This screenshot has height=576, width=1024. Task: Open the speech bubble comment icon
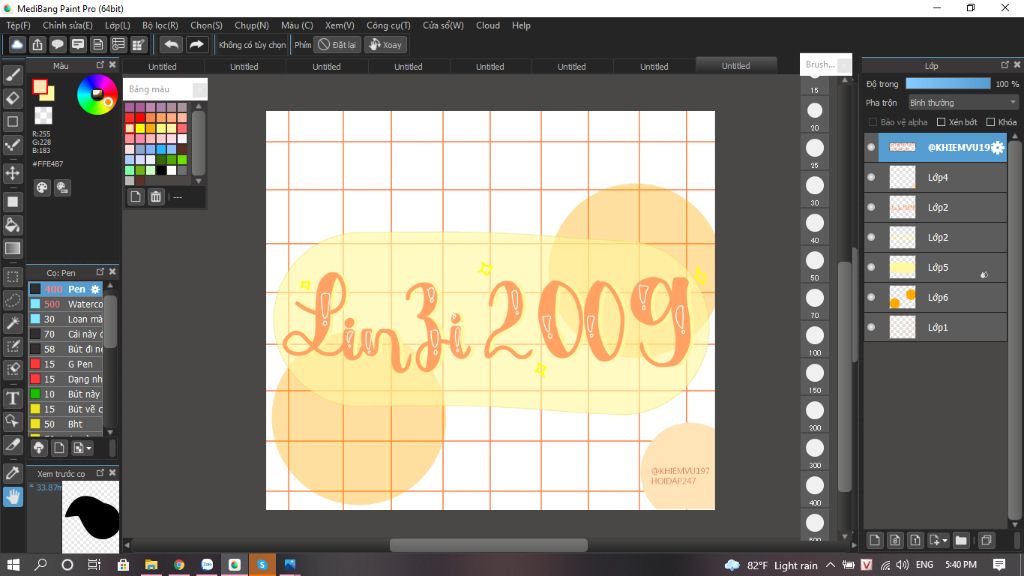(x=57, y=44)
